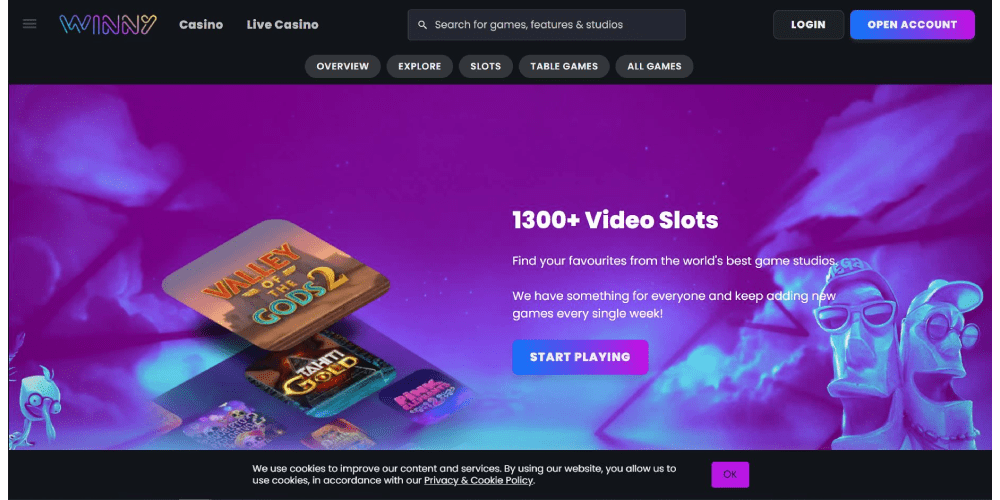Click the Easter Island statue characters

point(899,357)
